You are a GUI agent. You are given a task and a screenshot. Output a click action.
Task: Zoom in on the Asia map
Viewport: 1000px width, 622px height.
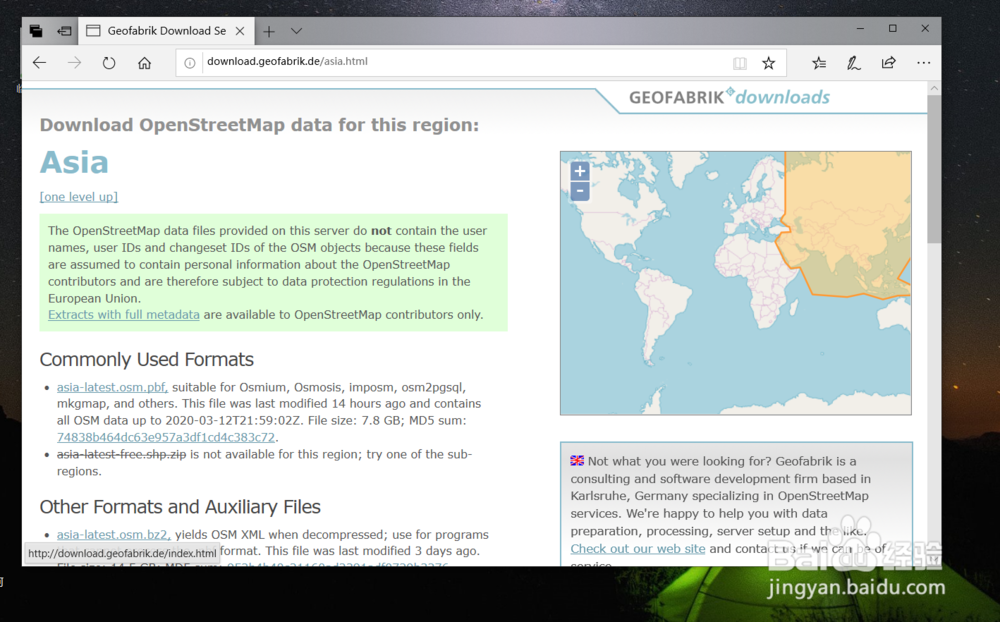pyautogui.click(x=578, y=171)
